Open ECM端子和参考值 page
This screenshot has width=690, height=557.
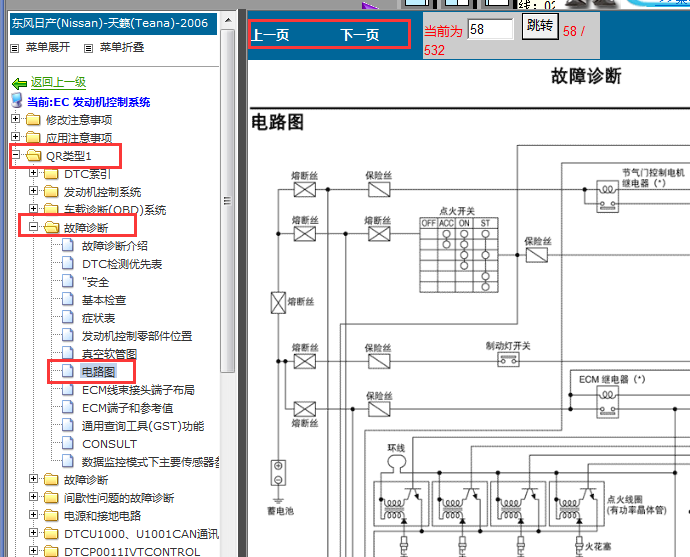[128, 408]
